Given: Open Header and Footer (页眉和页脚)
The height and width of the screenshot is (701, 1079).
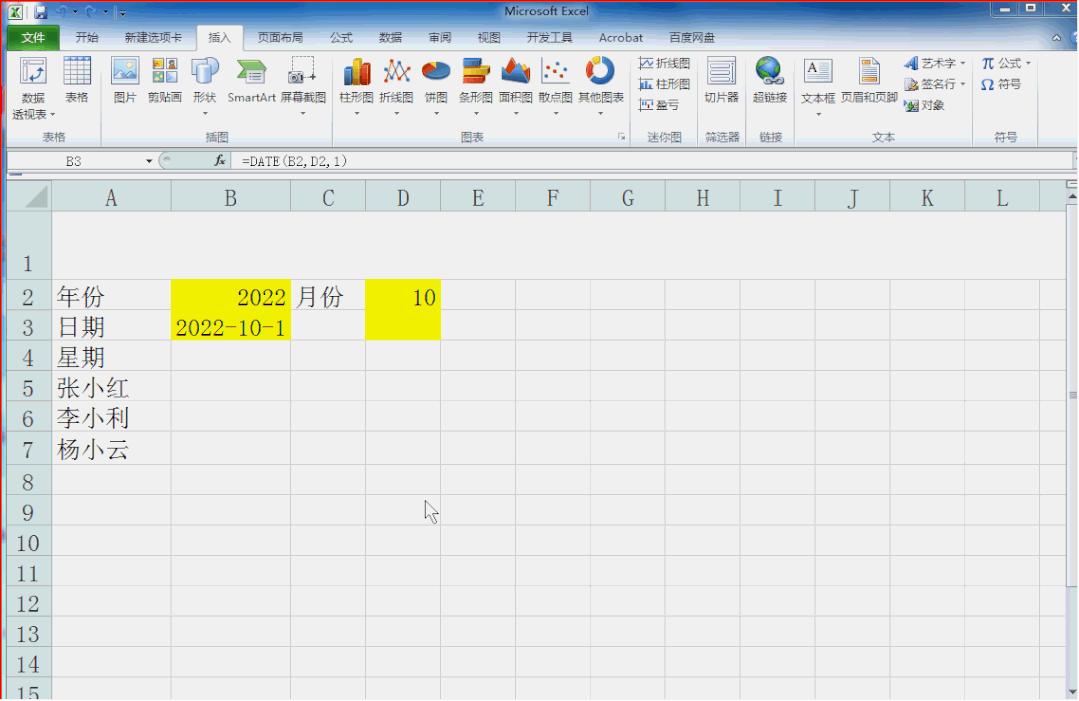Looking at the screenshot, I should (x=869, y=81).
